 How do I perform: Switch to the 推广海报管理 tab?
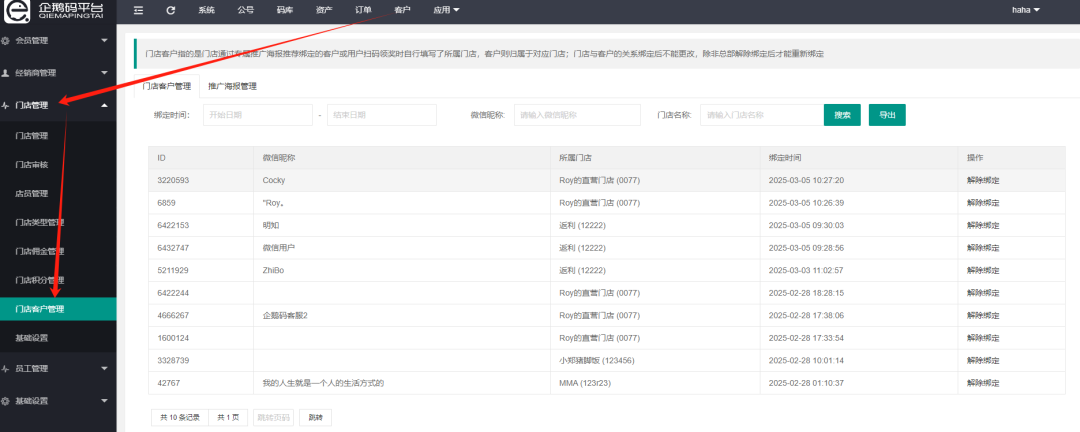pyautogui.click(x=232, y=86)
